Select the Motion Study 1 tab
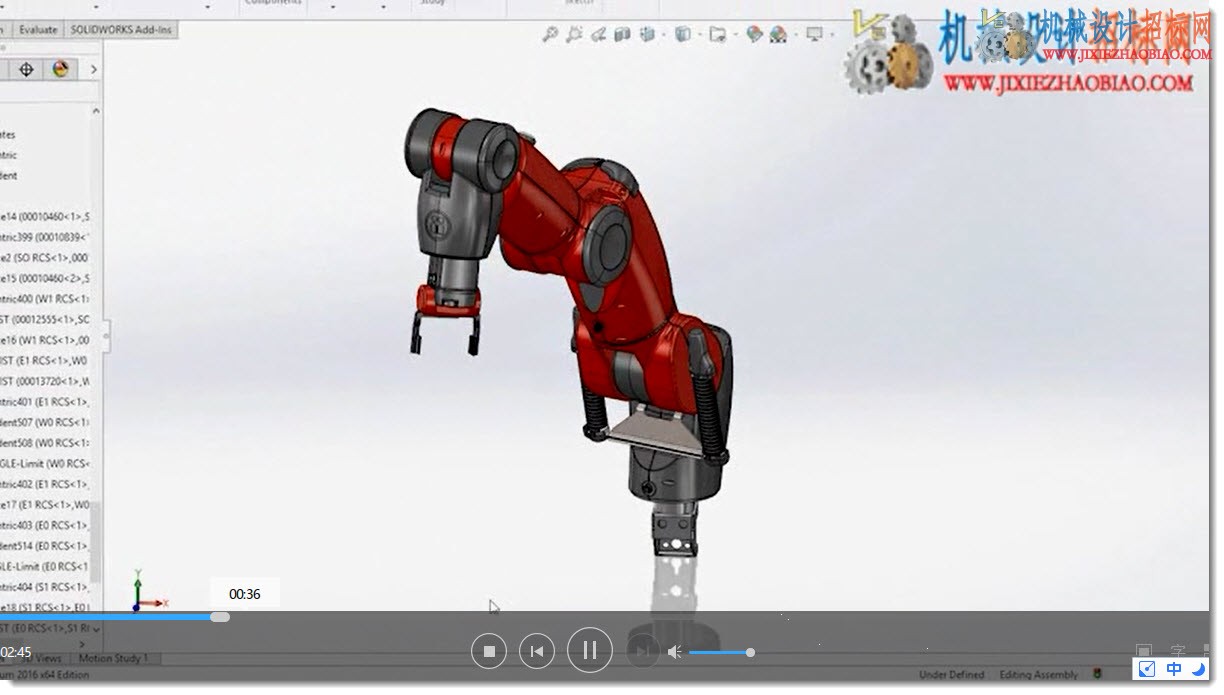This screenshot has height=695, width=1224. coord(113,658)
